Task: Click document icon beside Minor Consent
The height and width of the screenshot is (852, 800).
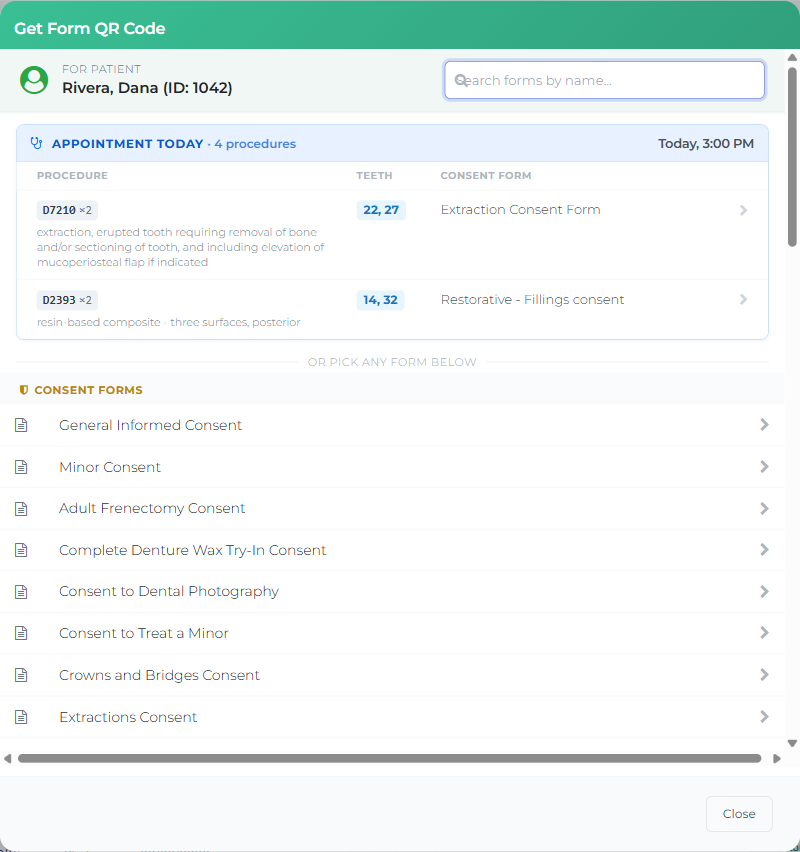Action: [21, 467]
